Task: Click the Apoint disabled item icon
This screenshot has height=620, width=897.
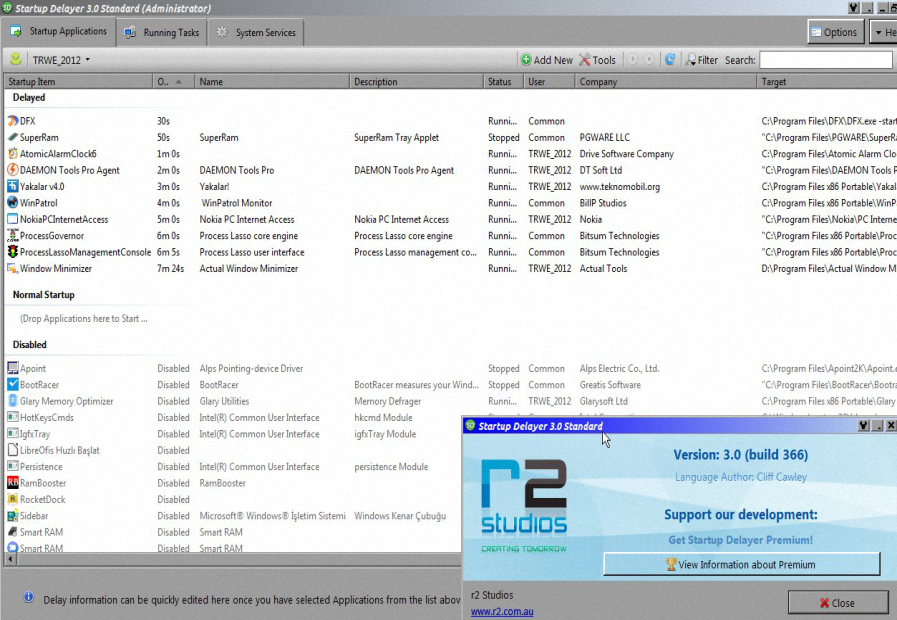Action: click(x=13, y=368)
